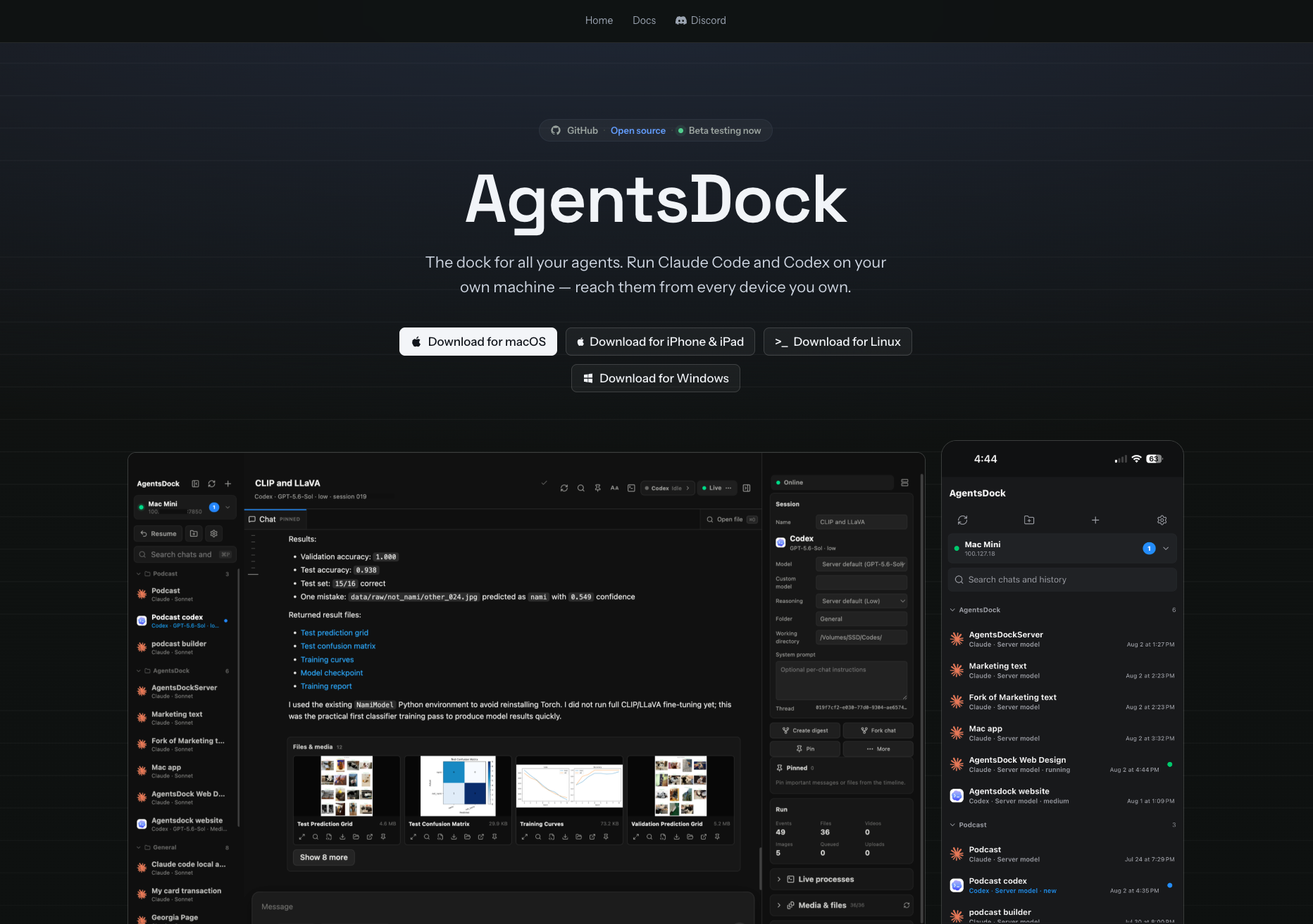Open the Home nav link

coord(599,20)
